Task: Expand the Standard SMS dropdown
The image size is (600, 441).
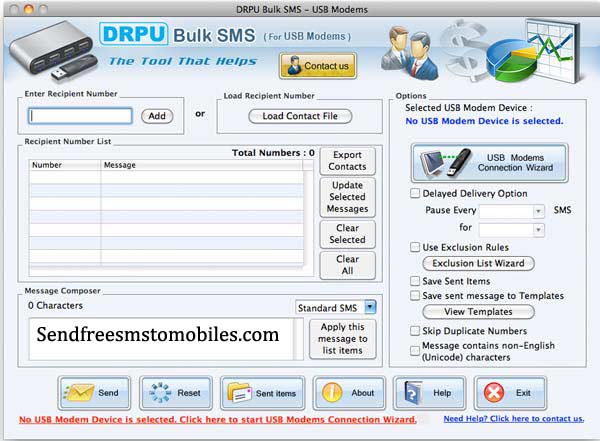Action: pyautogui.click(x=370, y=307)
